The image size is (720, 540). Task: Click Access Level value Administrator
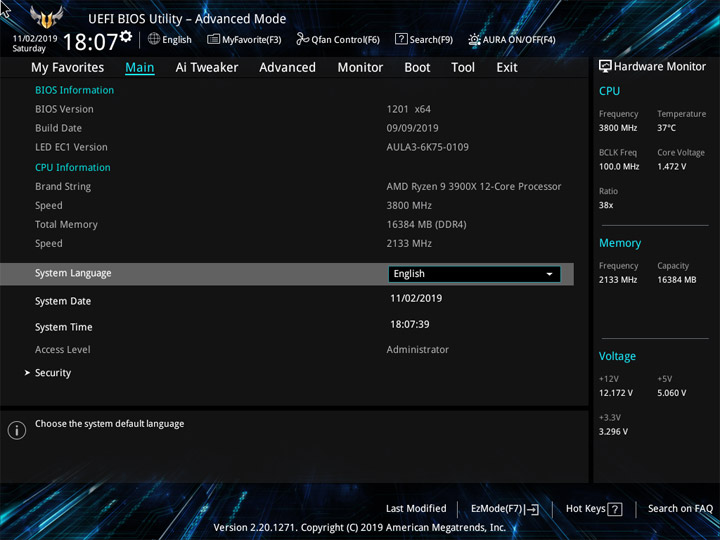(417, 349)
